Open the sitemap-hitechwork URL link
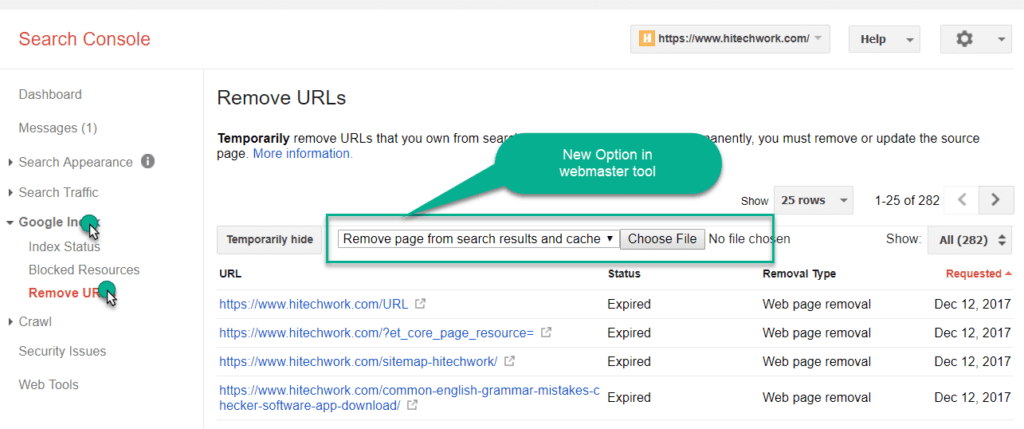Screen dimensions: 1024x429 point(359,361)
